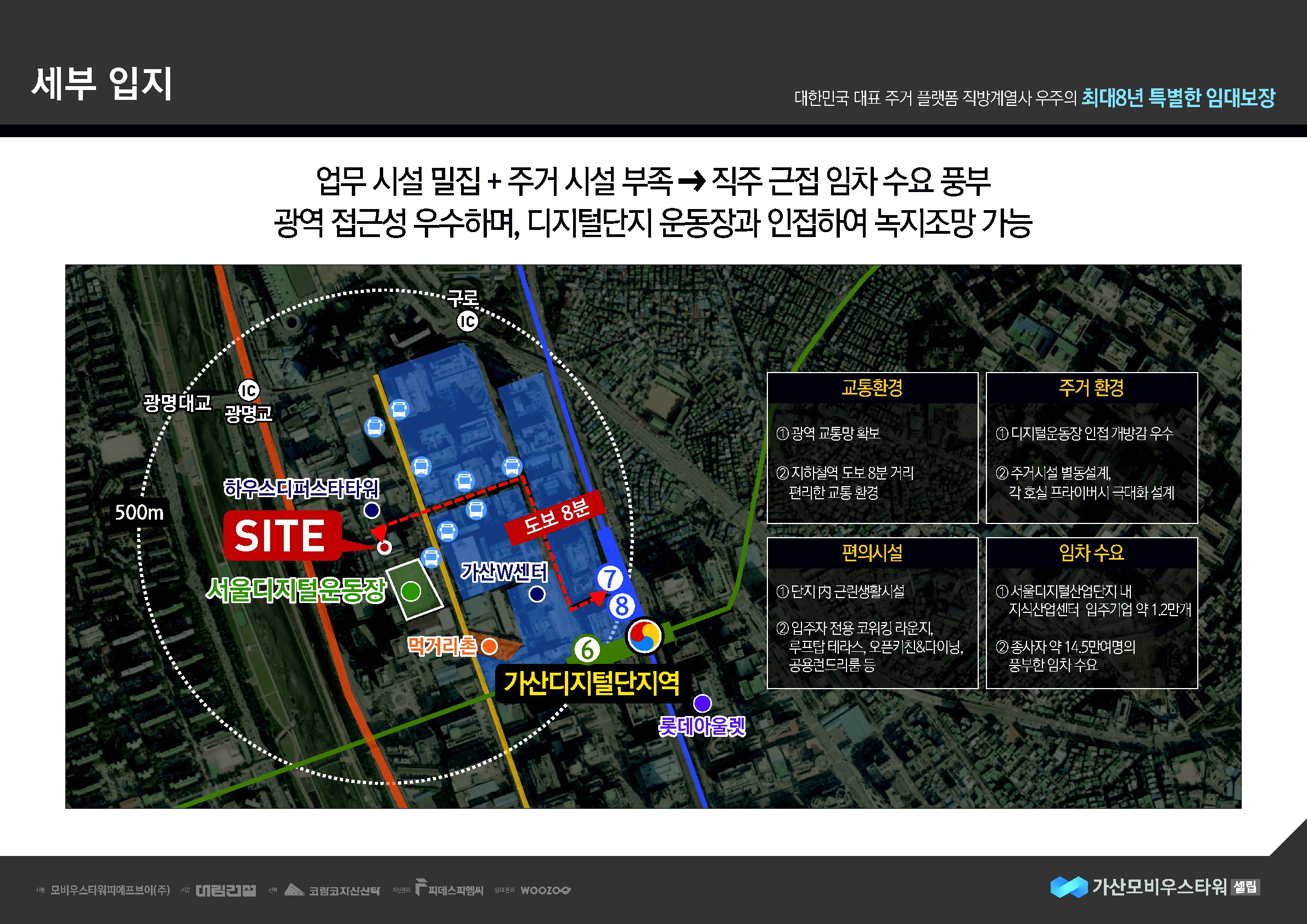Click the red SITE label

pos(283,536)
